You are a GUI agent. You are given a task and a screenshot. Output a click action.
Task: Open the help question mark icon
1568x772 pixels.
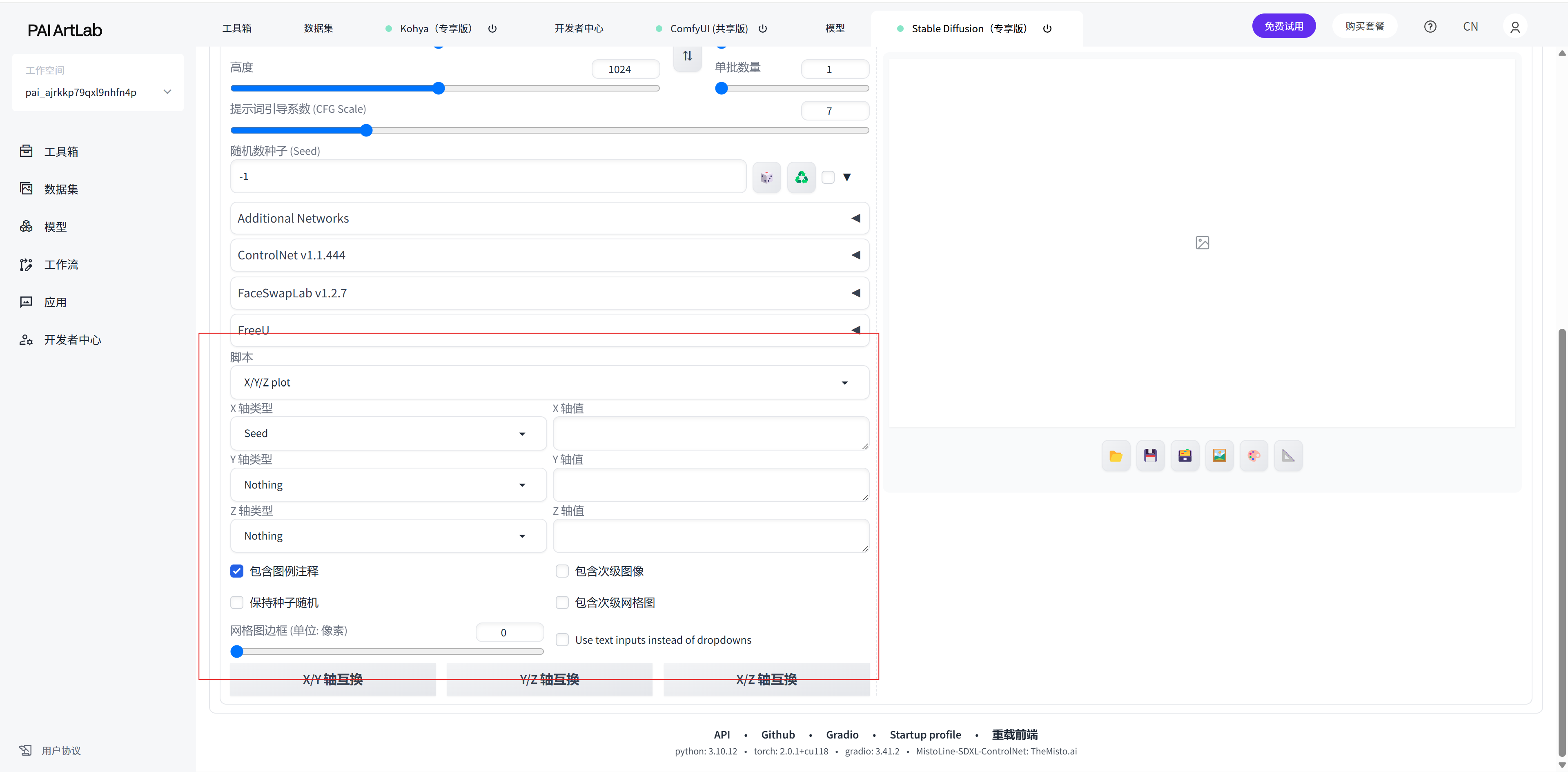tap(1430, 27)
